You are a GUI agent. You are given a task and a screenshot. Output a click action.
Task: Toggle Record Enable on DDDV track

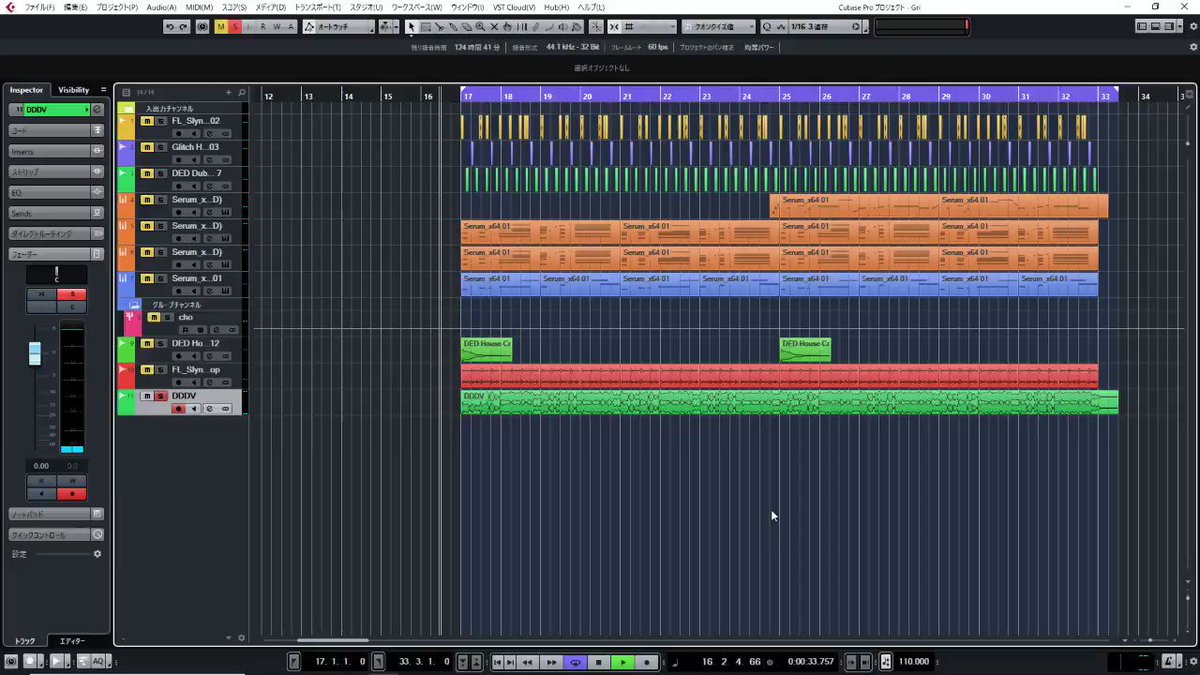pyautogui.click(x=178, y=409)
